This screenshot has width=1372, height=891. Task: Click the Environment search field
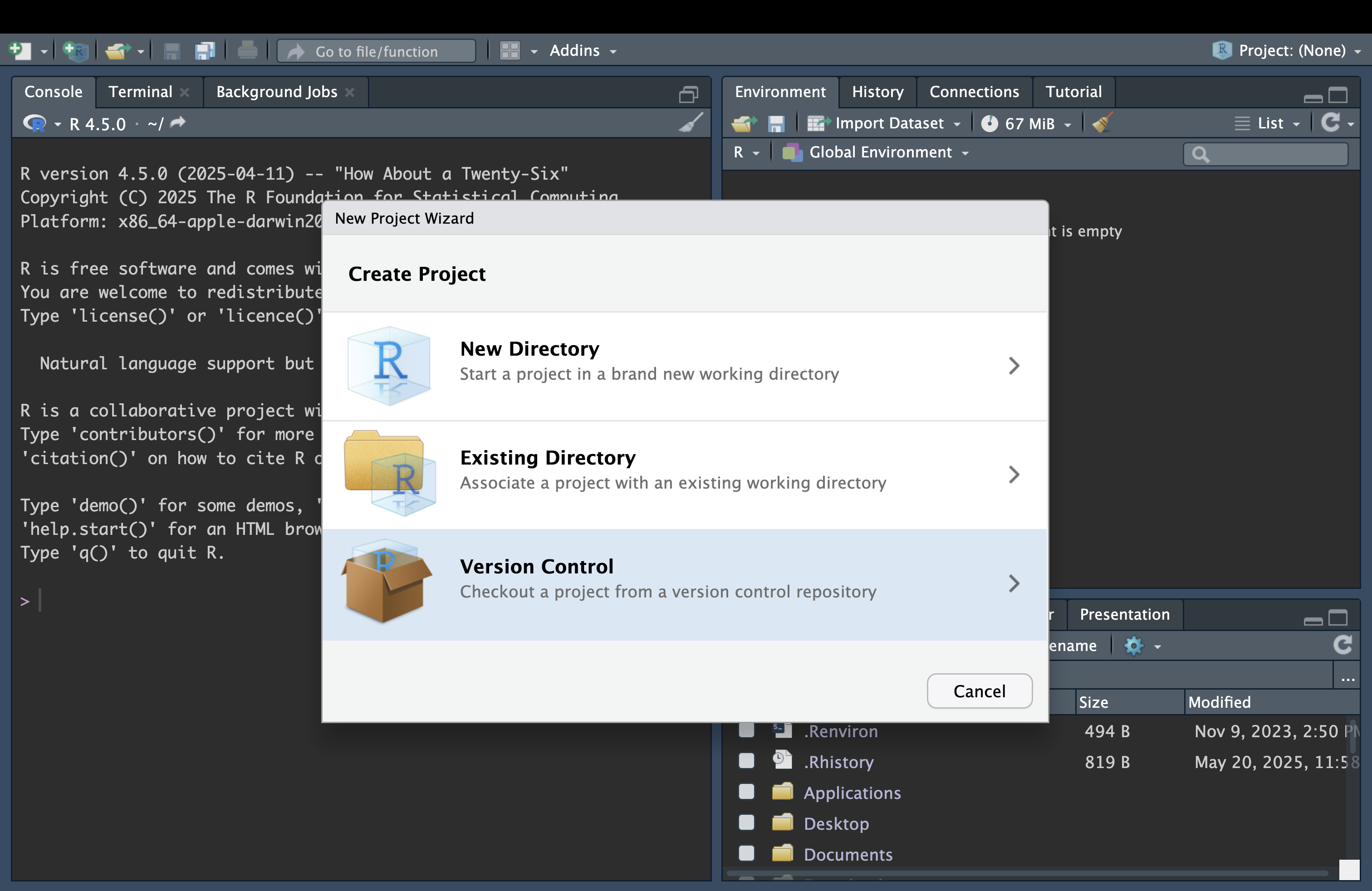[1266, 154]
